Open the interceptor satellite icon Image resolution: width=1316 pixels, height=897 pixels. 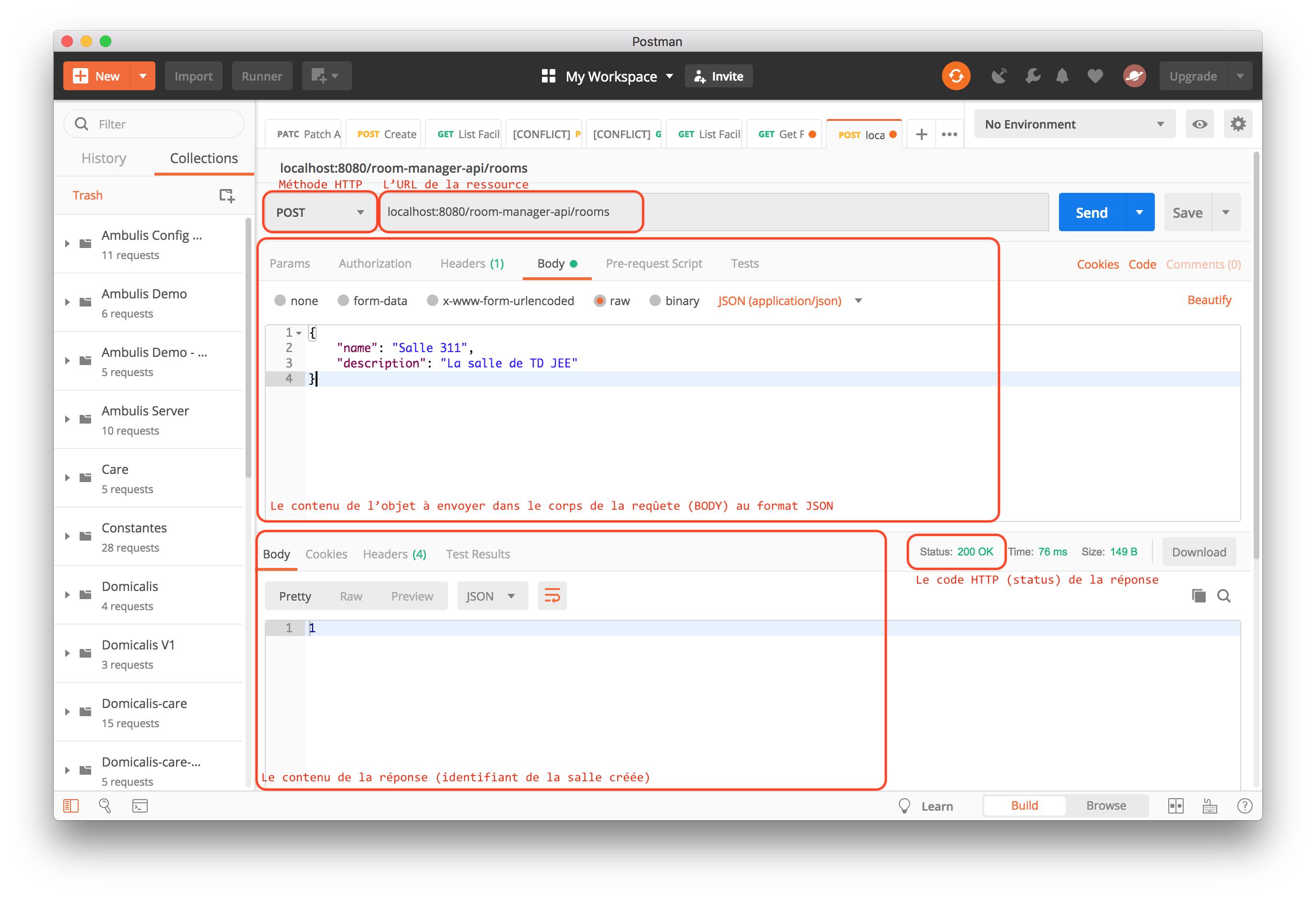[x=999, y=76]
